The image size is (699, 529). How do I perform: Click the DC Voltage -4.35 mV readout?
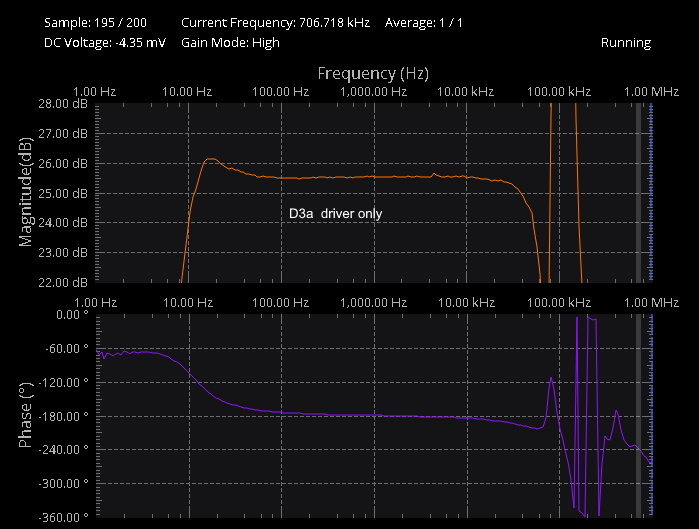point(104,43)
